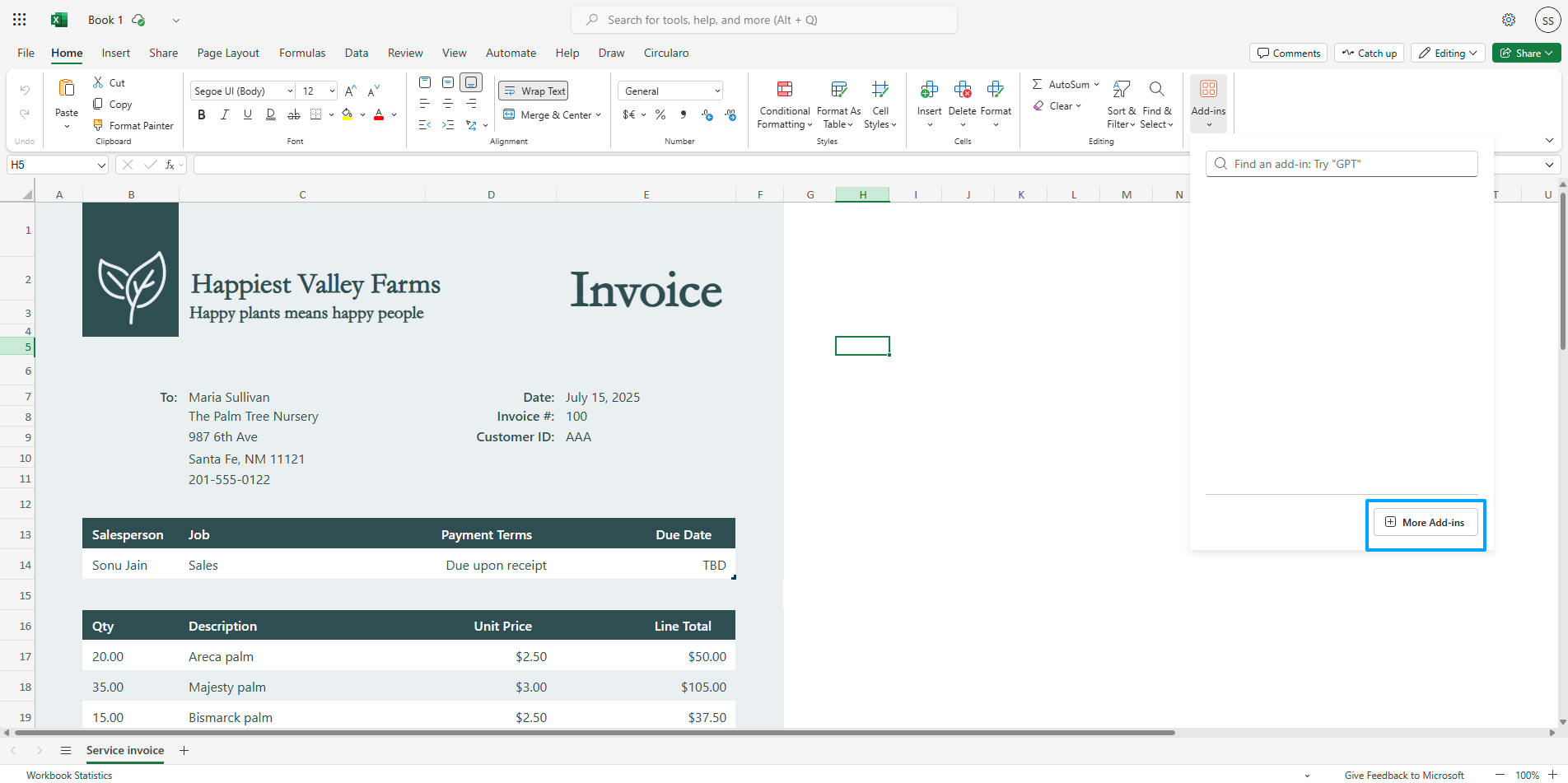Toggle Bold formatting
The width and height of the screenshot is (1568, 783).
[202, 114]
